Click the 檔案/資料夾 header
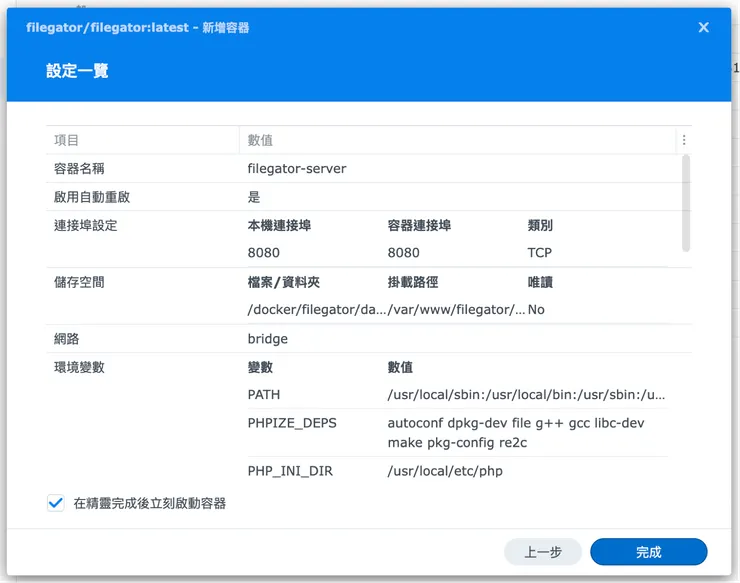This screenshot has width=740, height=583. (x=284, y=282)
